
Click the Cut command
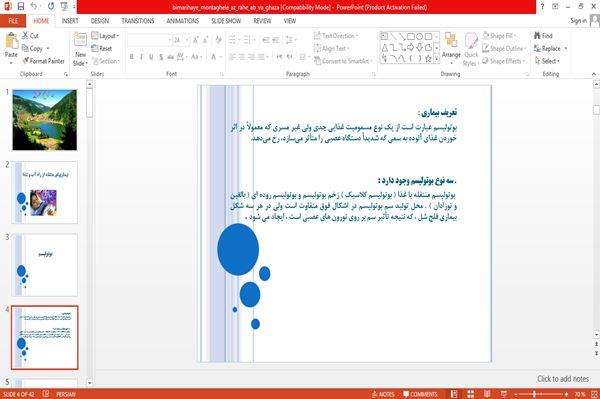click(30, 36)
